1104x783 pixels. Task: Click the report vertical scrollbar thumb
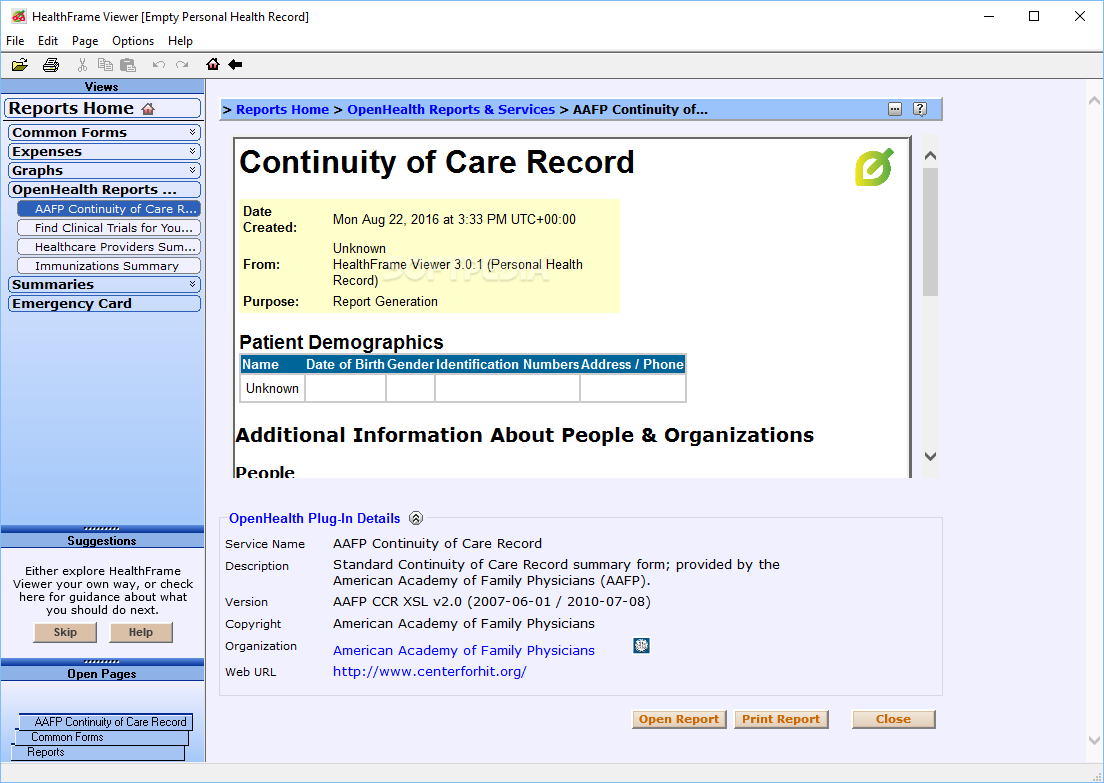pos(930,232)
